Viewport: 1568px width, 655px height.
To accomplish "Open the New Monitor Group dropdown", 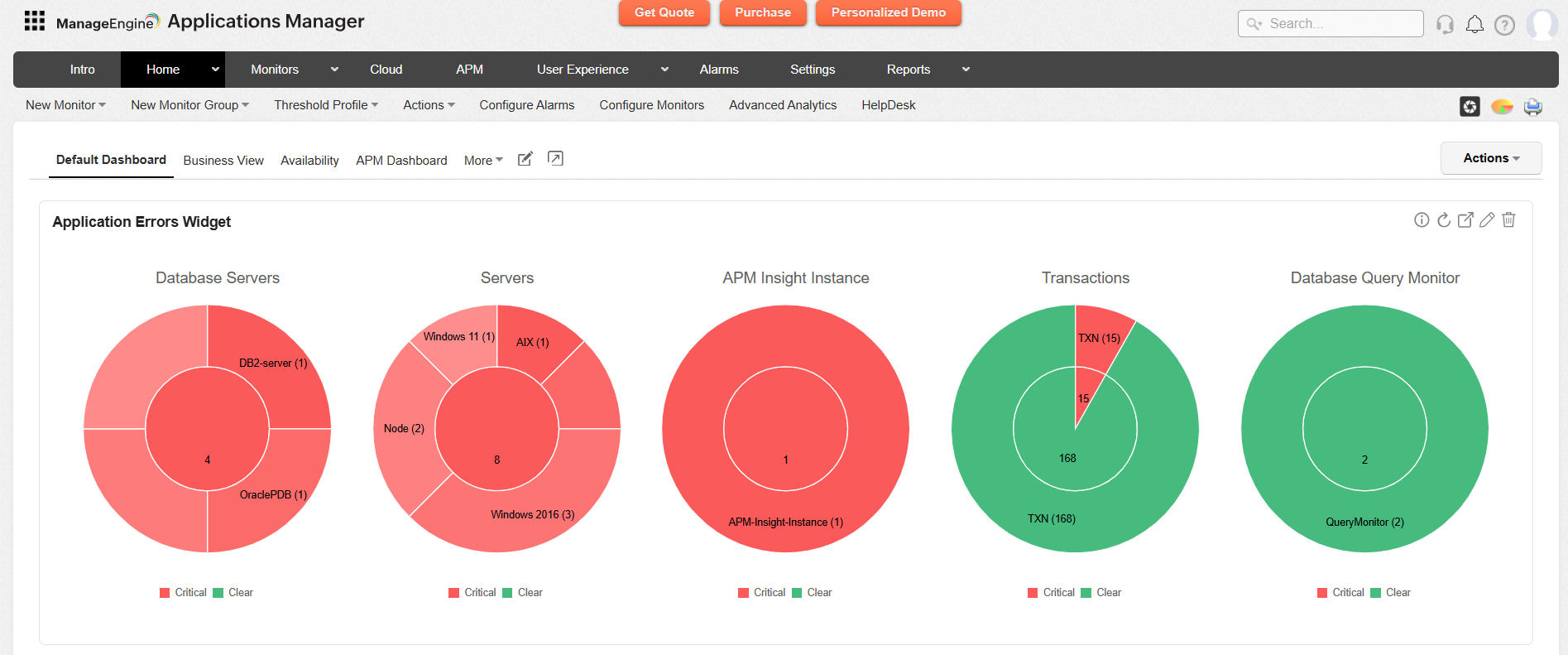I will point(189,105).
